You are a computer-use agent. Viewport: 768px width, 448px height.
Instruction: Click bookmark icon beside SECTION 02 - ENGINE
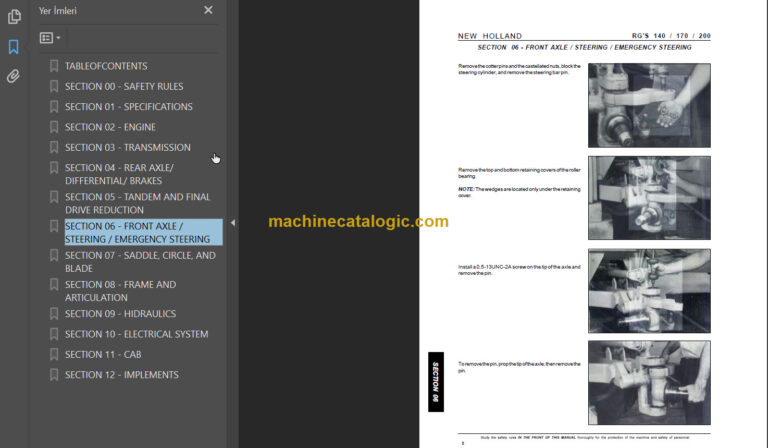54,127
